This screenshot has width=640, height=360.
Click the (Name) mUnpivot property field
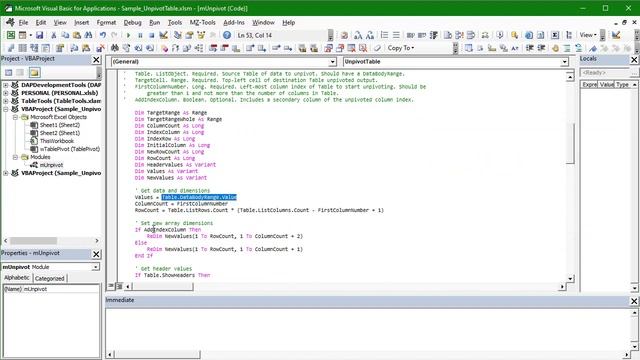point(51,289)
